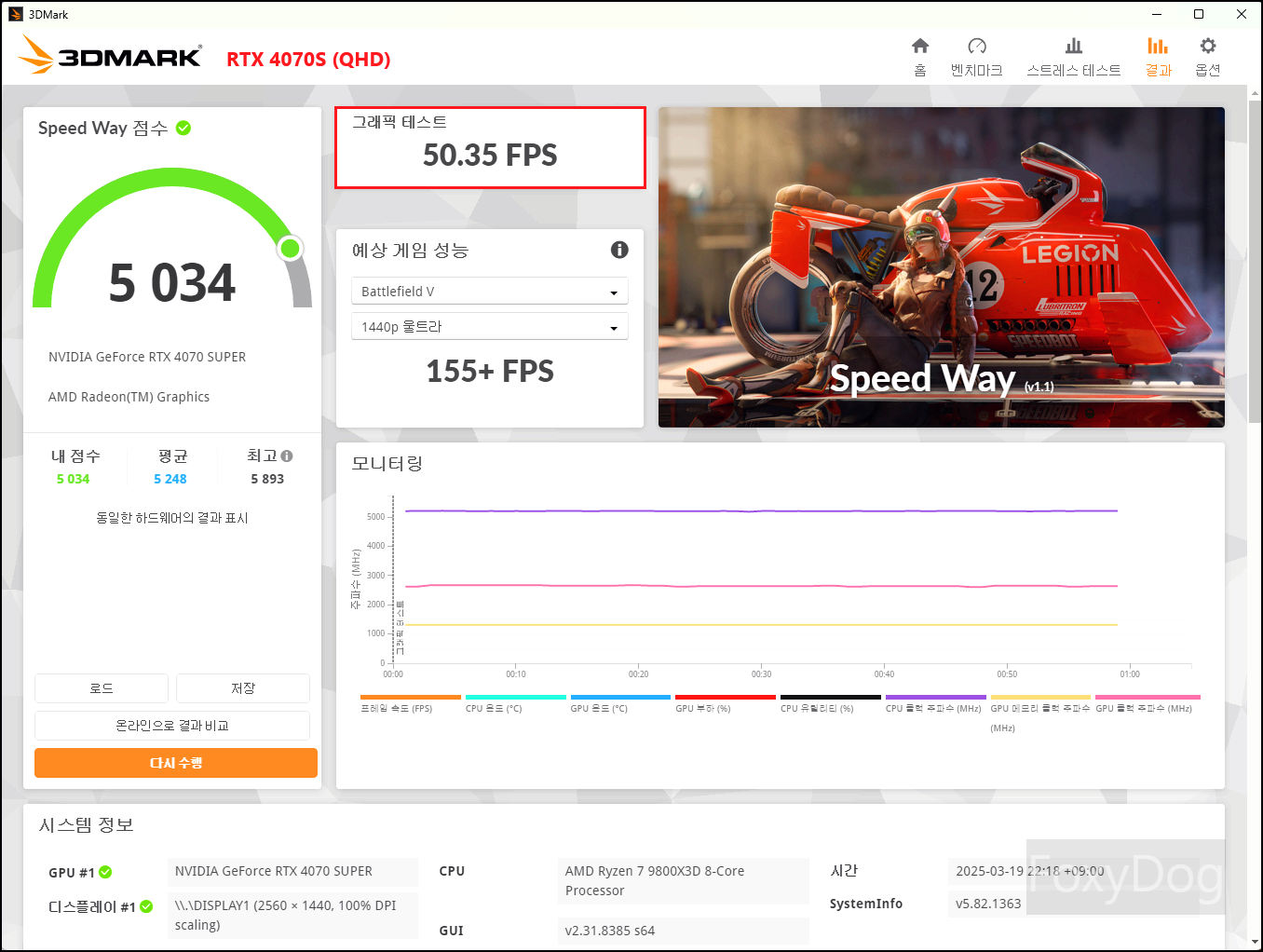Click the green check next to GPU #1

coord(105,872)
